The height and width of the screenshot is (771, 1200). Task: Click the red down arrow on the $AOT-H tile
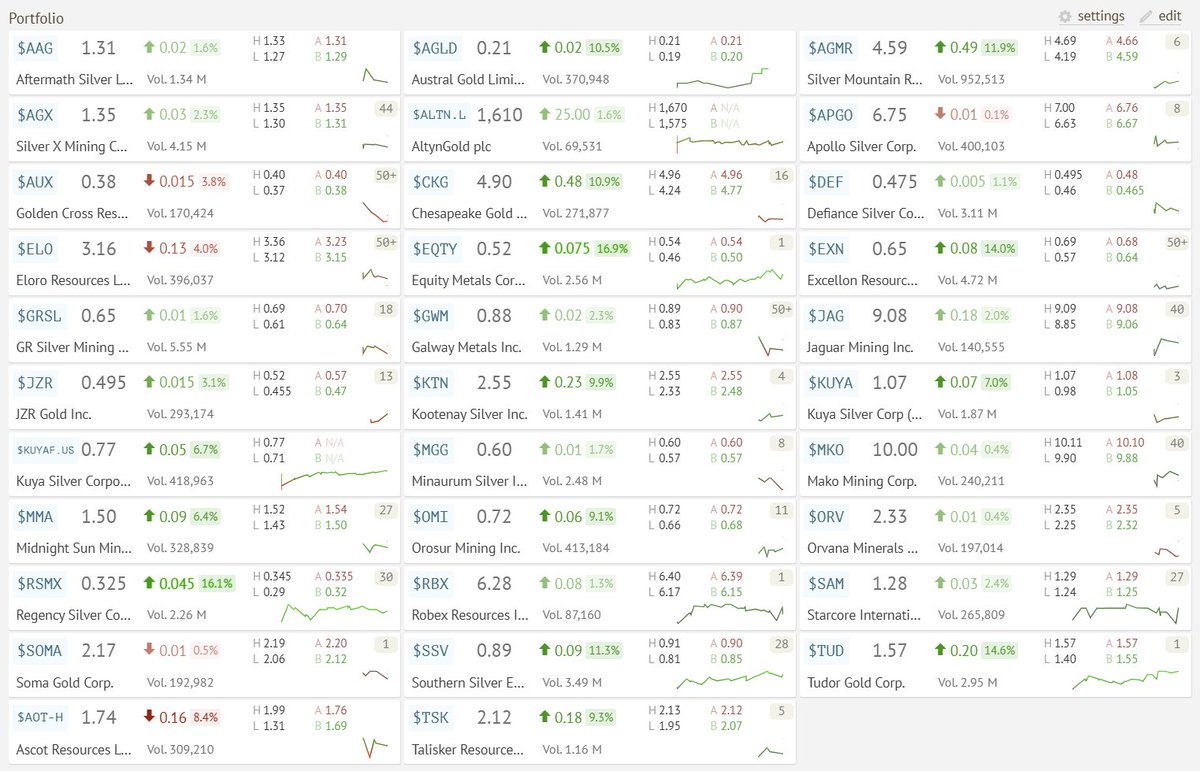coord(147,716)
